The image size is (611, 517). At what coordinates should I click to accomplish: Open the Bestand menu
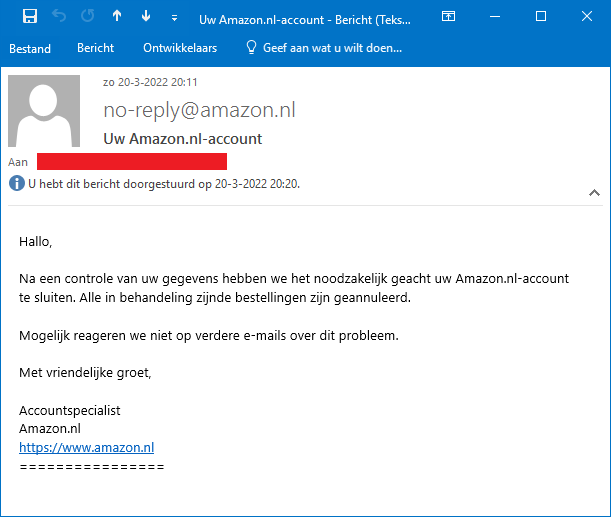[x=30, y=48]
